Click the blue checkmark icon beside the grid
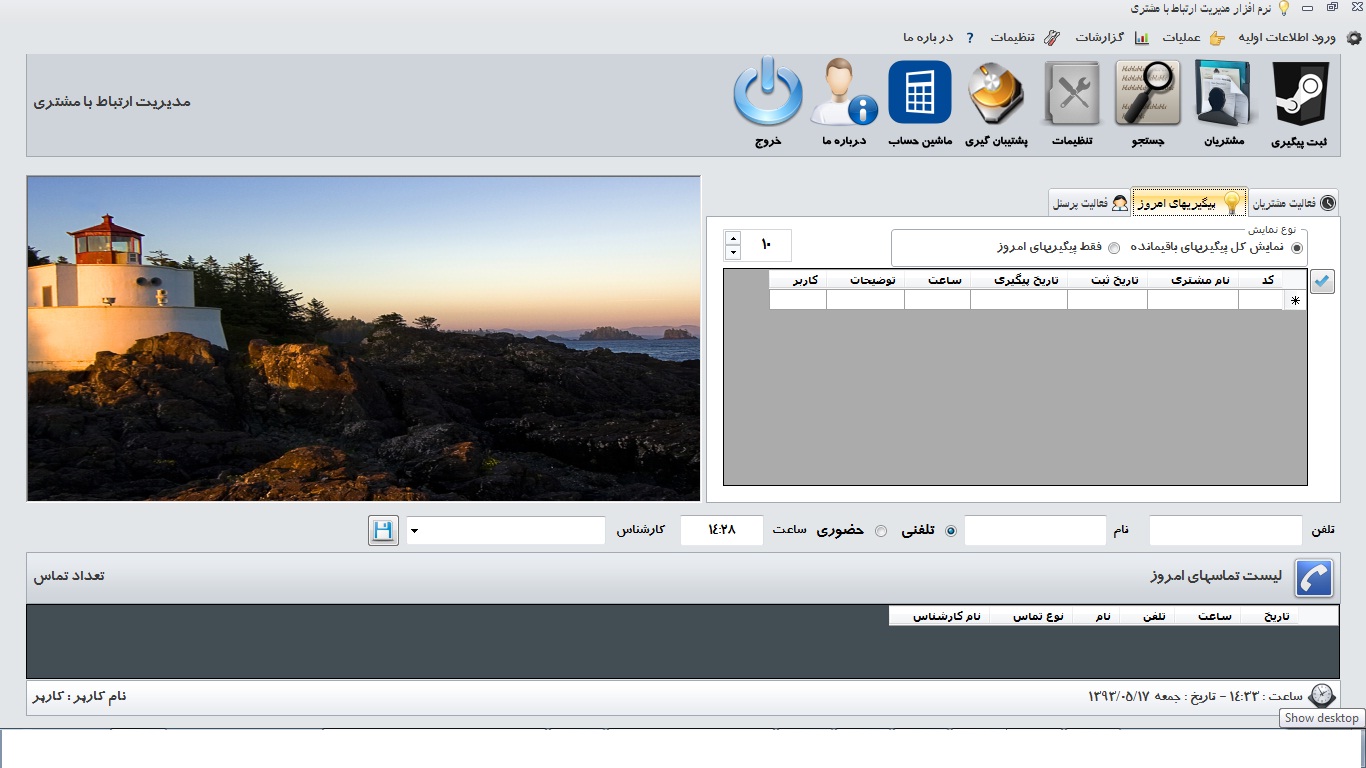The height and width of the screenshot is (768, 1366). pos(1322,282)
